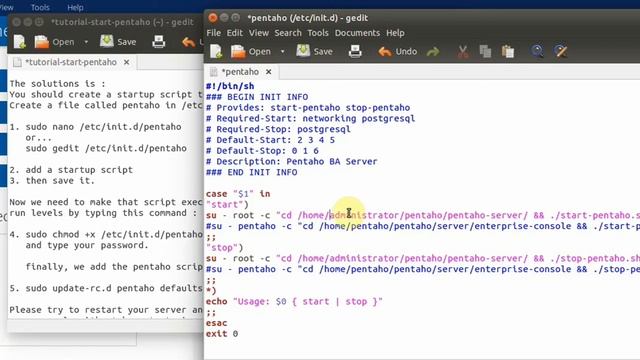This screenshot has width=640, height=360.
Task: Click the '### BEGIN INIT INFO' line
Action: pos(257,97)
